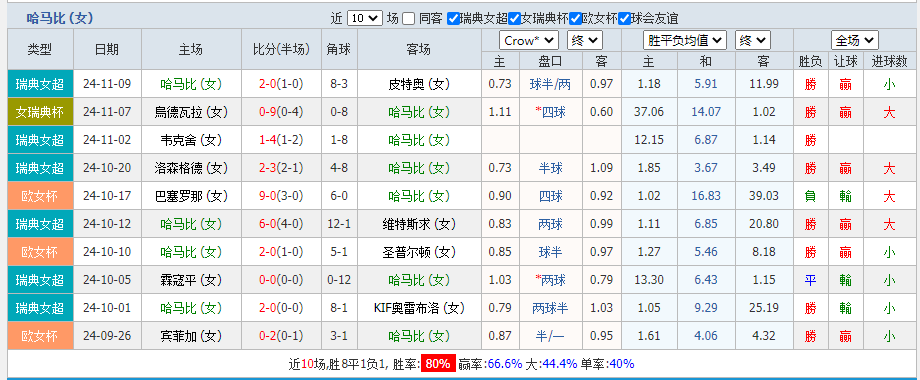
Task: Click the 半/一 handicap cell
Action: [x=550, y=336]
